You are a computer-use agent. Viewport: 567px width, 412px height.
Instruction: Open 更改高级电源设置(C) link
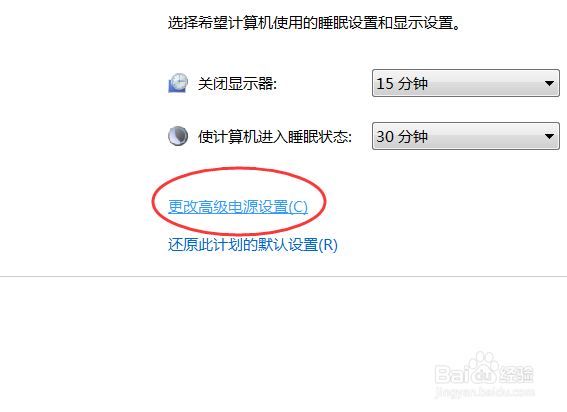coord(238,207)
